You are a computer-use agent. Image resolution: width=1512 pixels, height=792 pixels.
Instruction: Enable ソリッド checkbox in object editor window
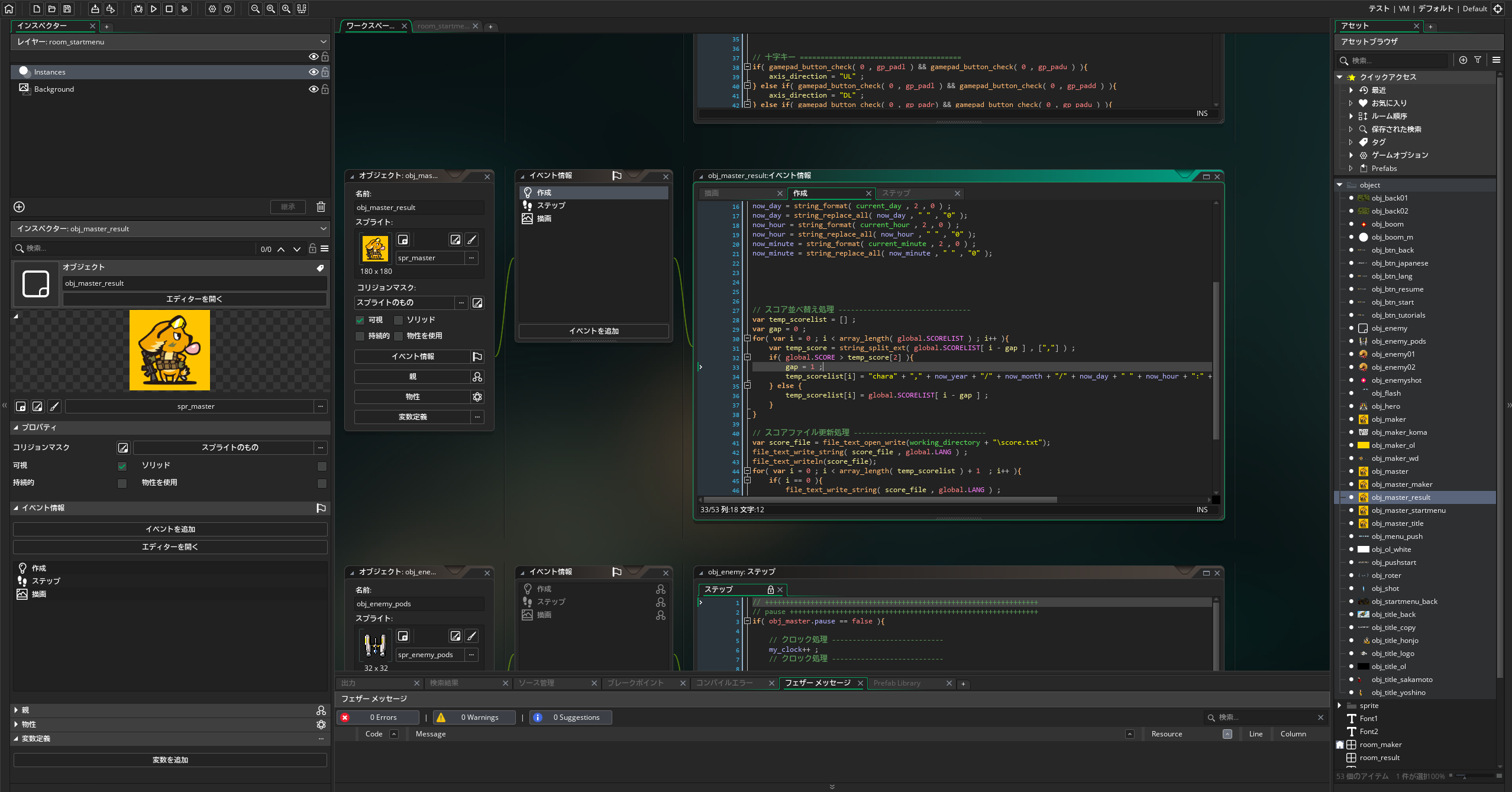[x=399, y=320]
